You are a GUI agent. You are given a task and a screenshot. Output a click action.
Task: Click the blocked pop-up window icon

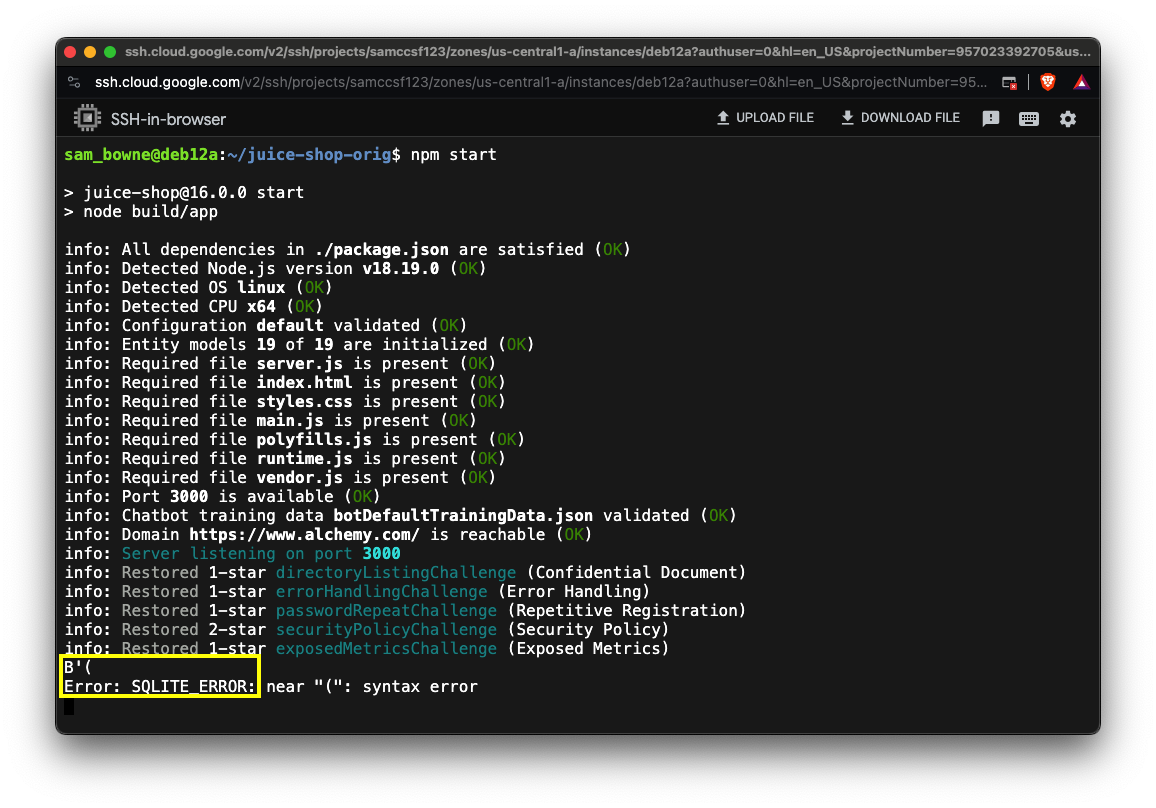1009,83
